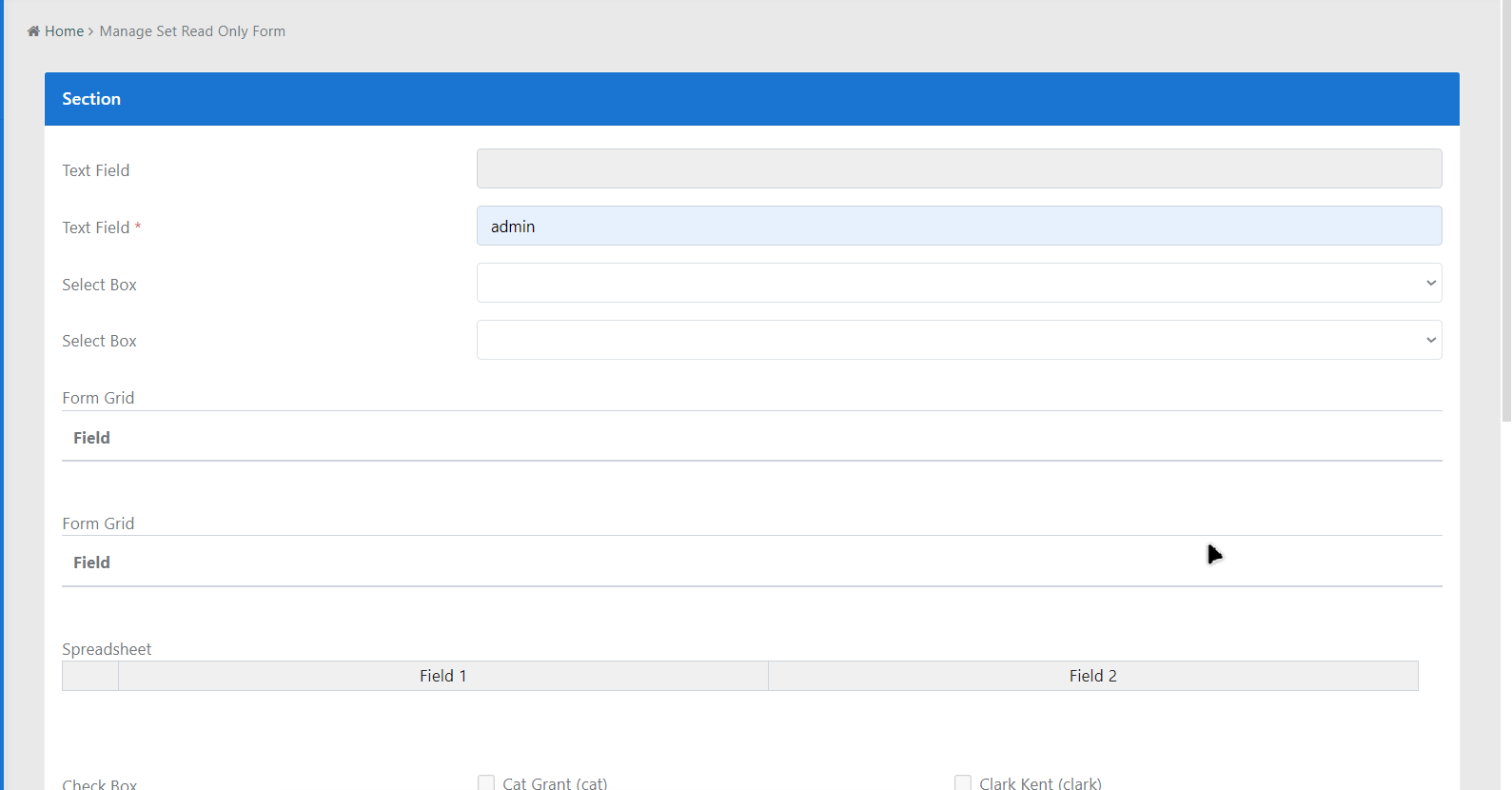Click the empty greyed-out Text Field input
The width and height of the screenshot is (1512, 790).
click(958, 168)
